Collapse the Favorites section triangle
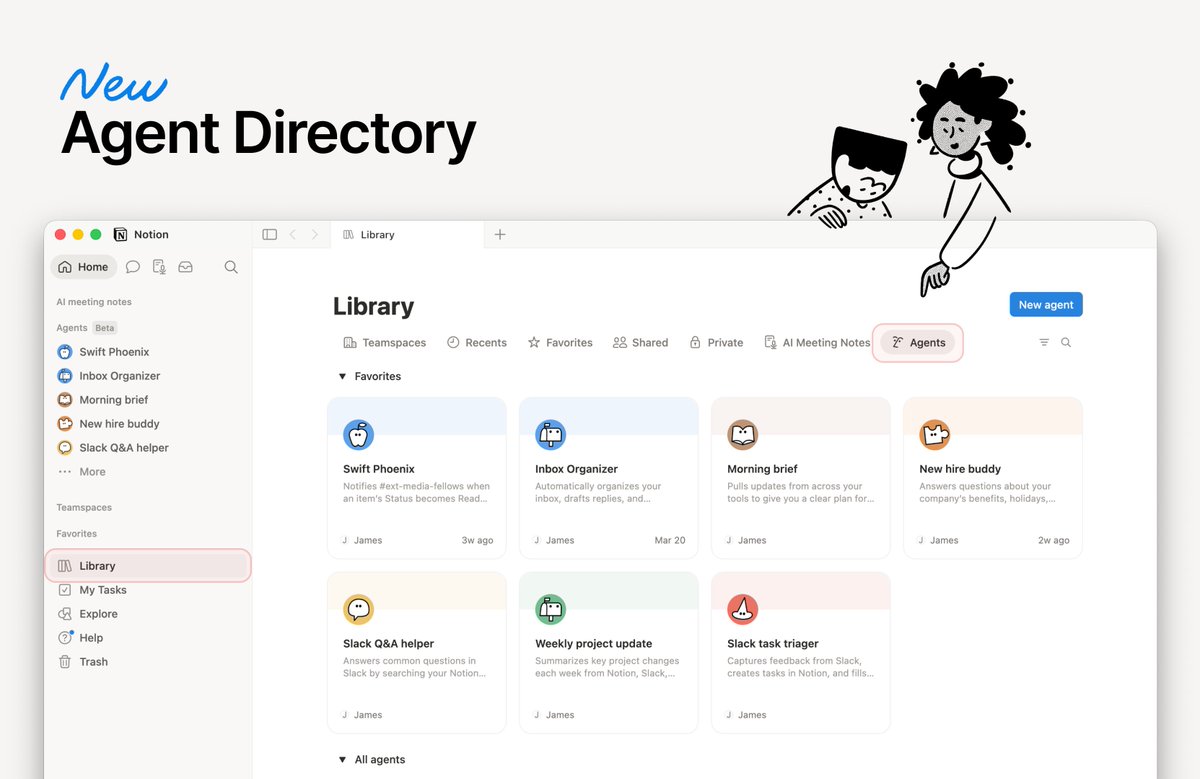 coord(342,377)
